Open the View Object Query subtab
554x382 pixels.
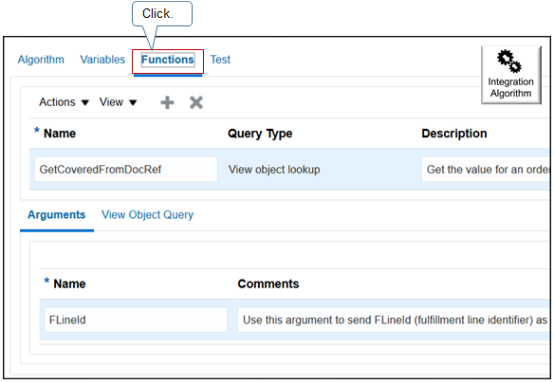point(147,215)
